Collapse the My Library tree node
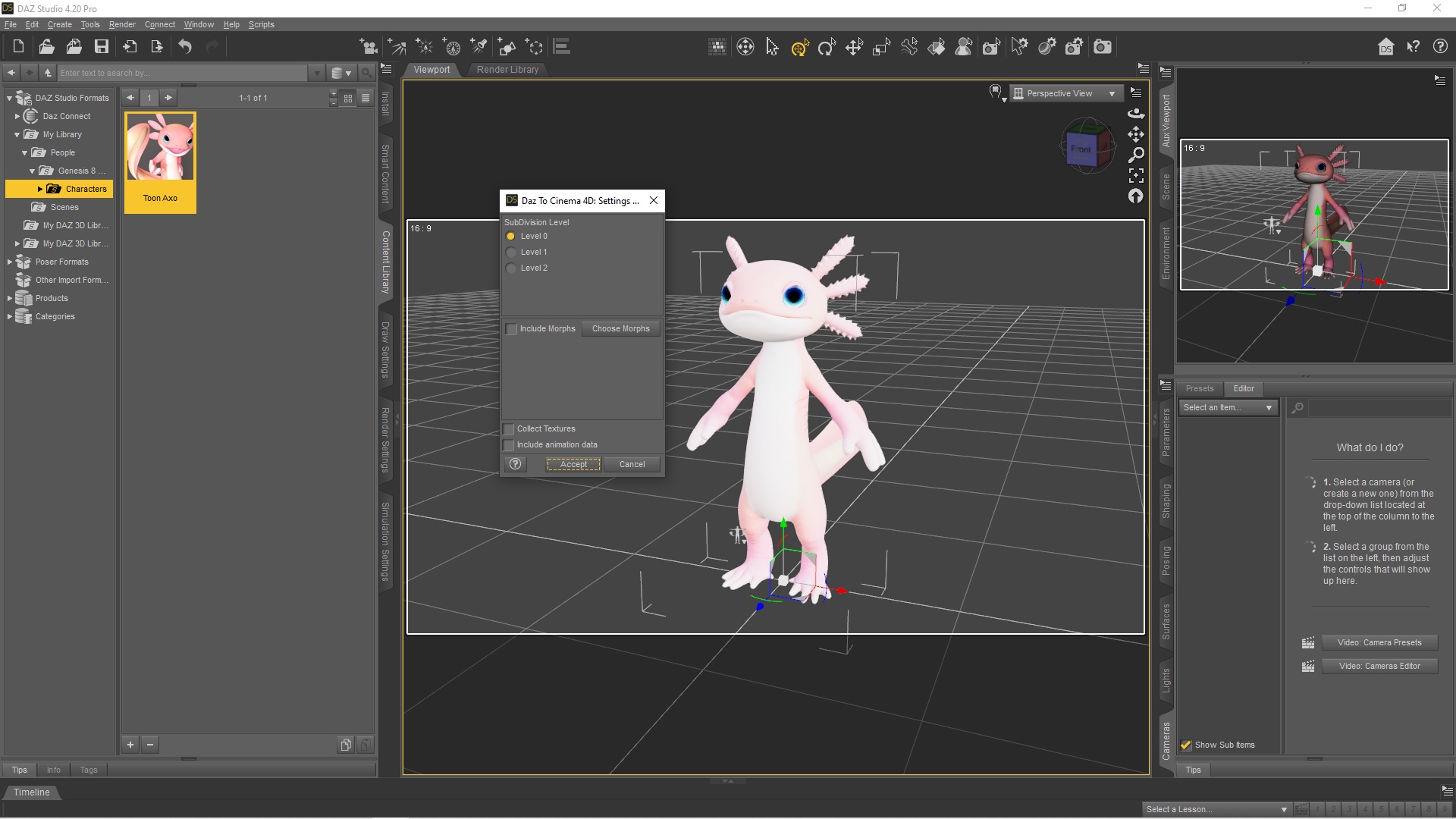Image resolution: width=1456 pixels, height=819 pixels. pos(17,135)
